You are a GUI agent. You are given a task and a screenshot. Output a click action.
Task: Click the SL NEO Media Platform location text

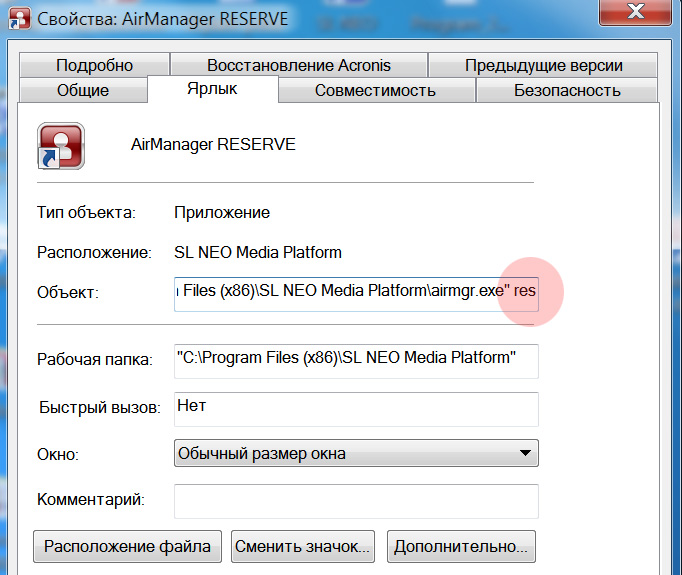click(258, 252)
